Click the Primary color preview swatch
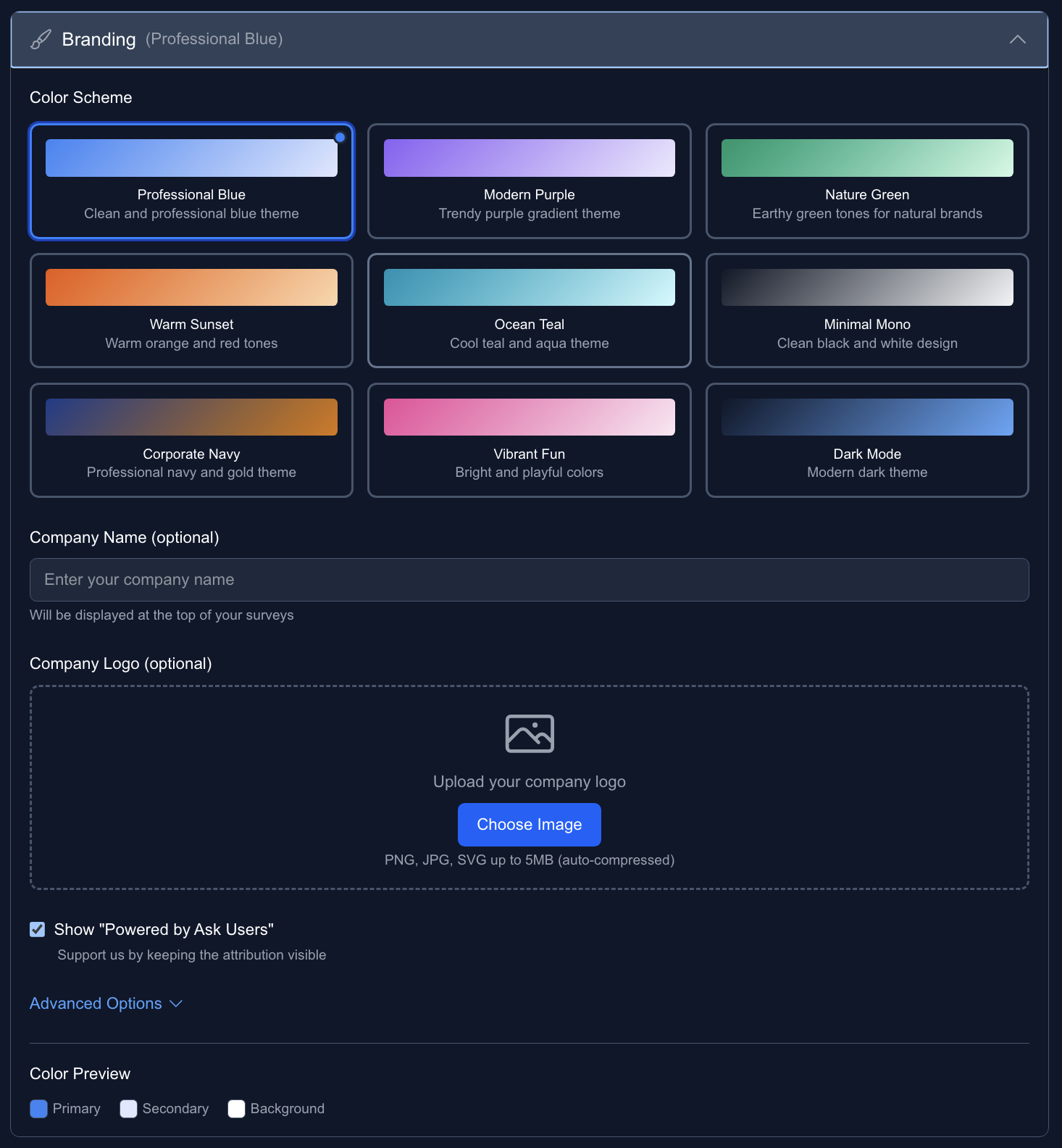Image resolution: width=1062 pixels, height=1148 pixels. click(x=39, y=1109)
